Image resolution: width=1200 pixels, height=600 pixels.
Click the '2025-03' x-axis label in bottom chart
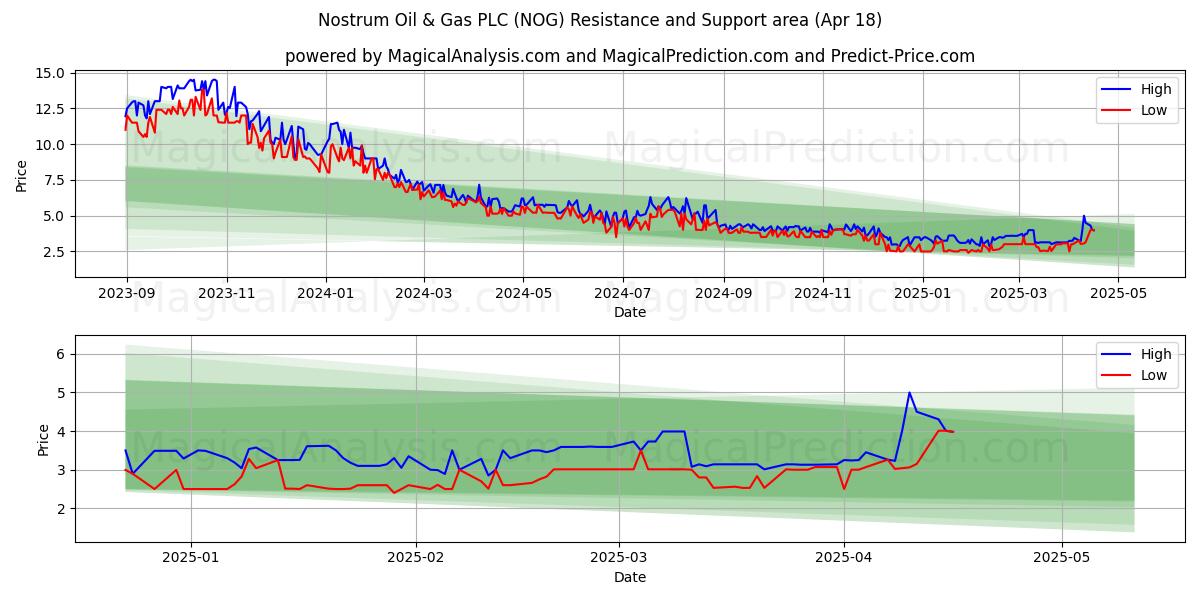click(x=619, y=558)
